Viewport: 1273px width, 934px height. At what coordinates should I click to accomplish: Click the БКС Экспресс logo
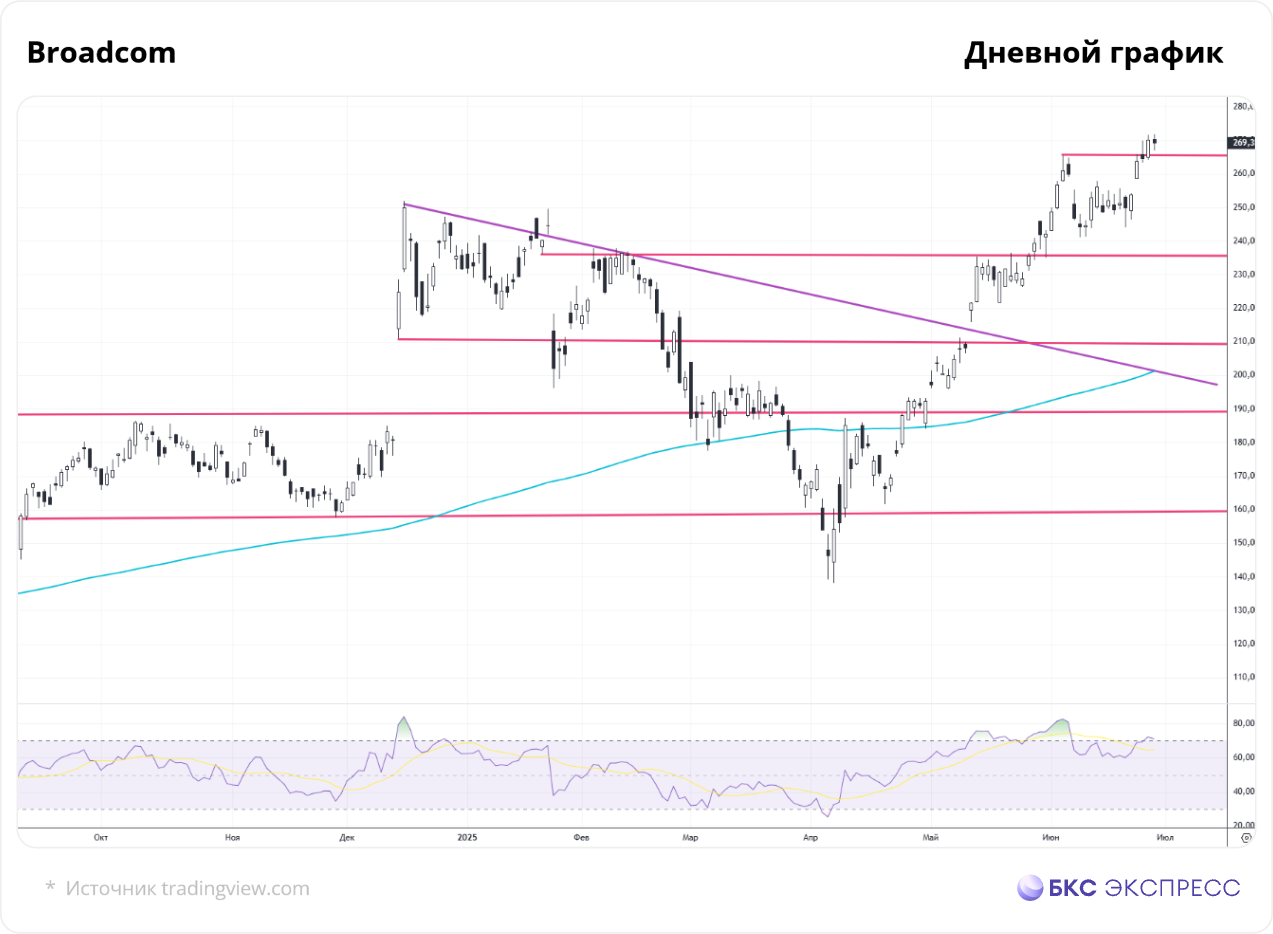pos(1128,887)
